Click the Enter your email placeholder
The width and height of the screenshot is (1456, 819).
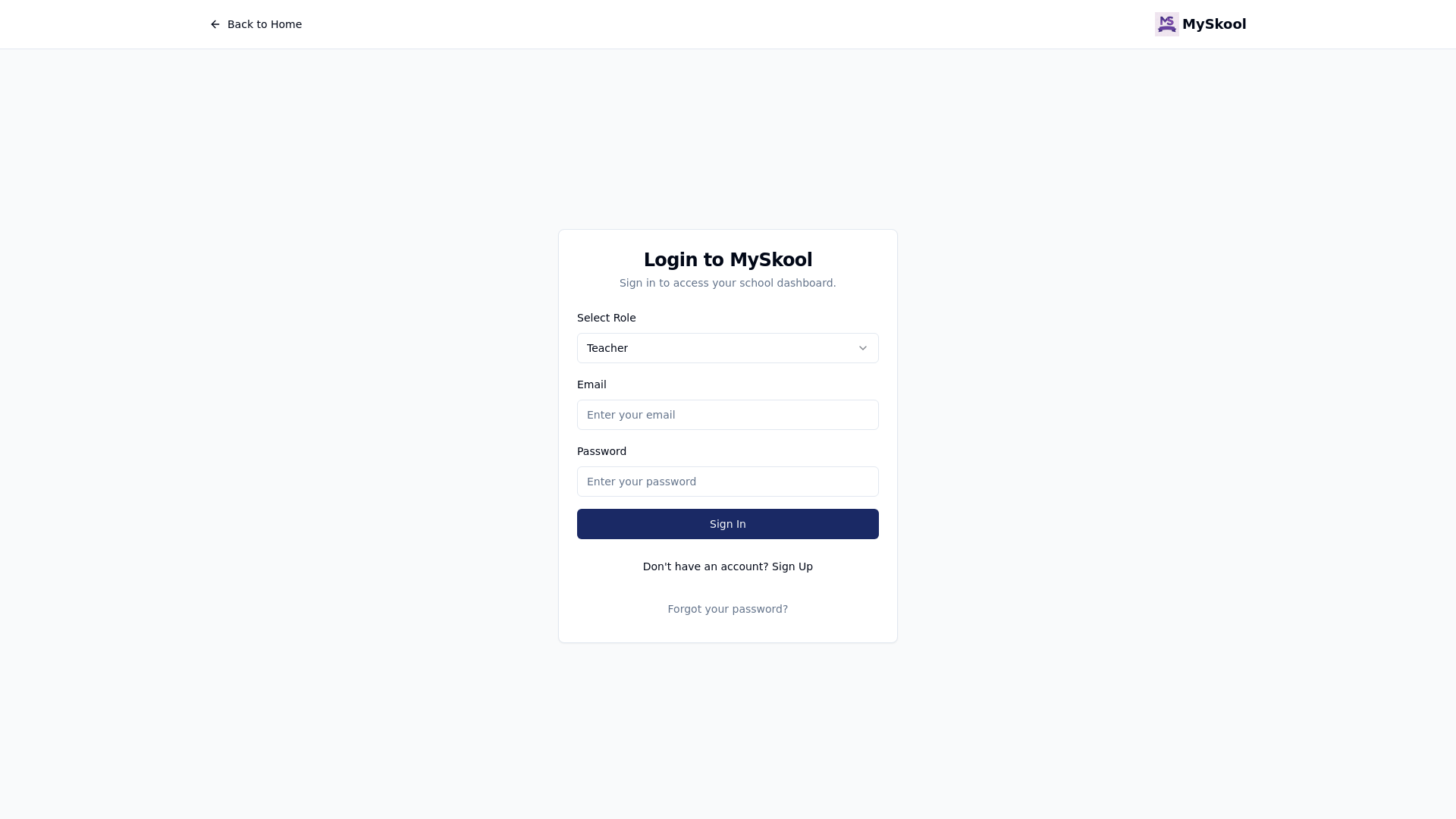[x=631, y=415]
